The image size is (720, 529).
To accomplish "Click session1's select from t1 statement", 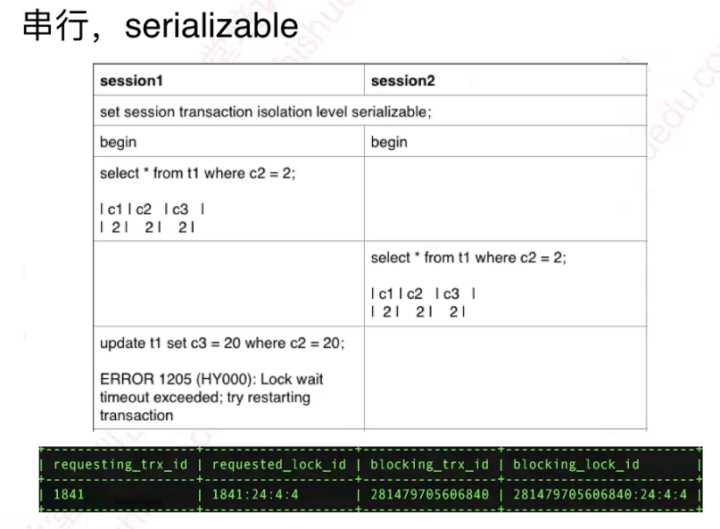I will tap(198, 173).
